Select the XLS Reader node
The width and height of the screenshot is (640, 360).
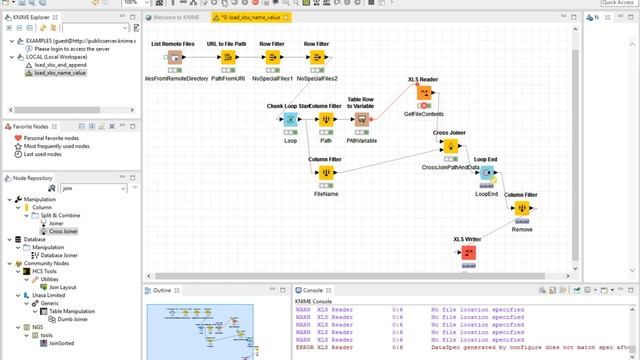pos(424,93)
